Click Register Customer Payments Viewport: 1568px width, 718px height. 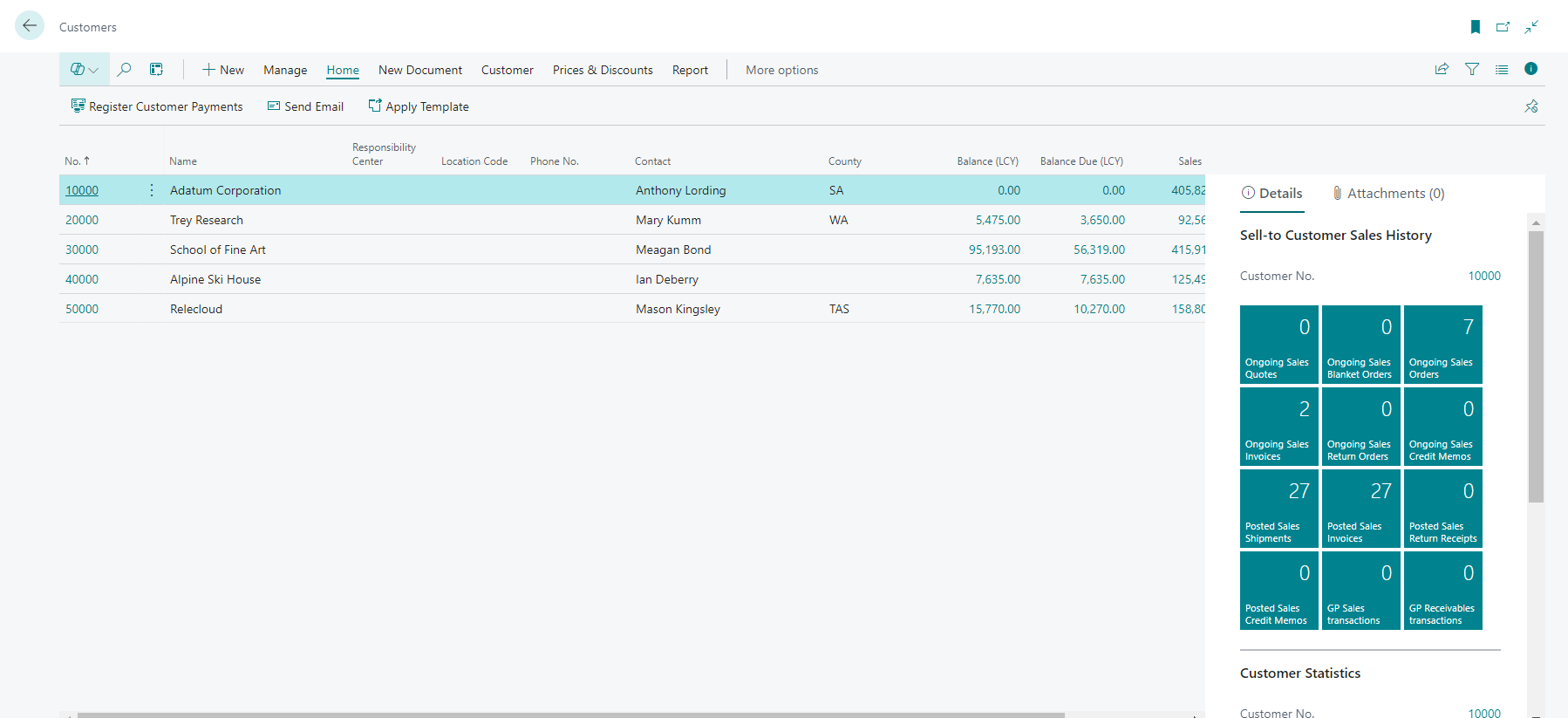[157, 106]
